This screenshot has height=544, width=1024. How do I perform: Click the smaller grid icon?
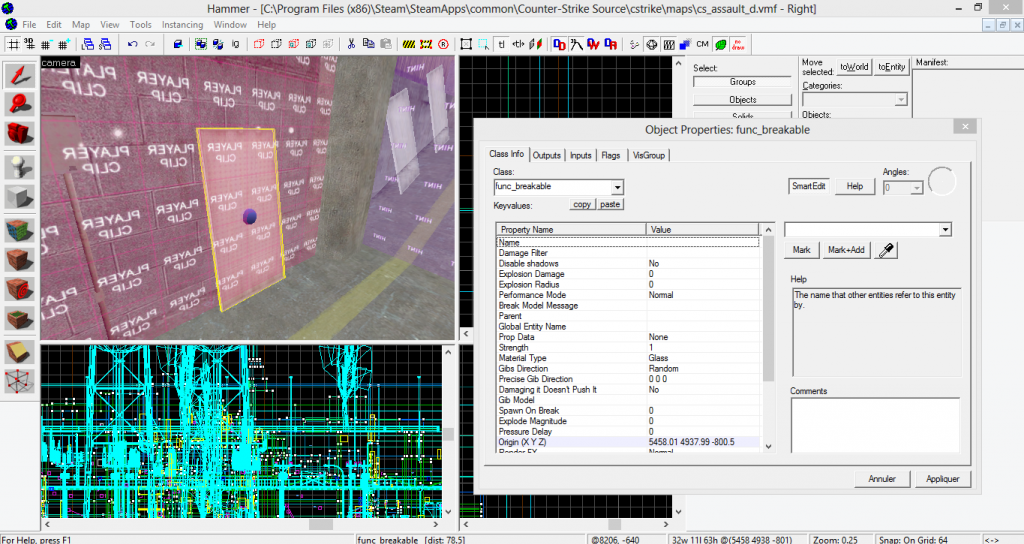46,44
